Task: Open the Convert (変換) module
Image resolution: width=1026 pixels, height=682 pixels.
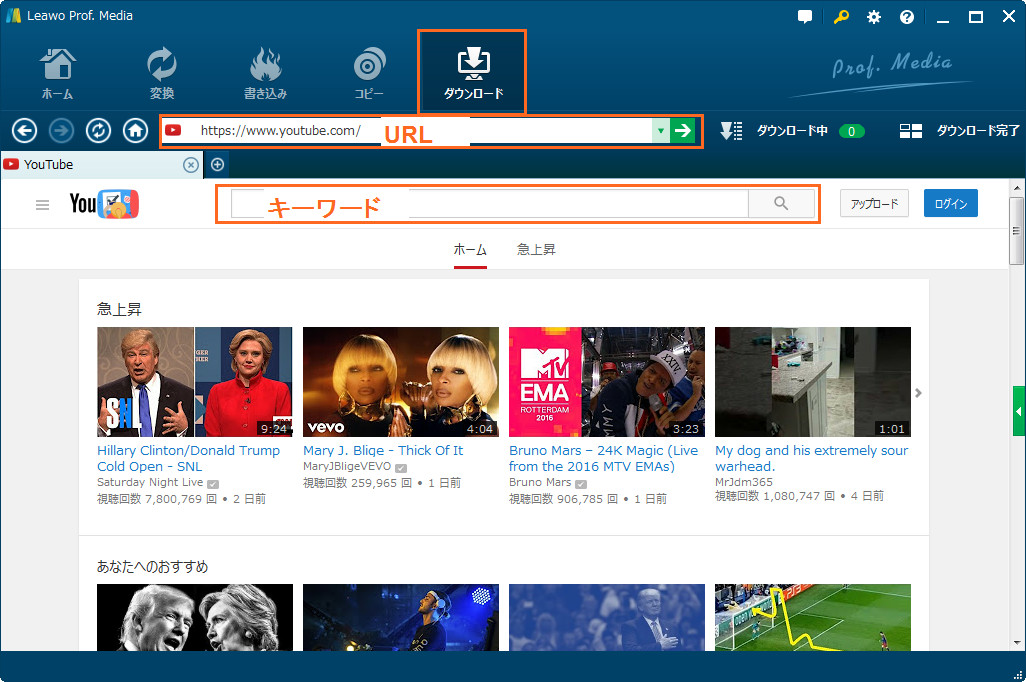Action: click(162, 73)
